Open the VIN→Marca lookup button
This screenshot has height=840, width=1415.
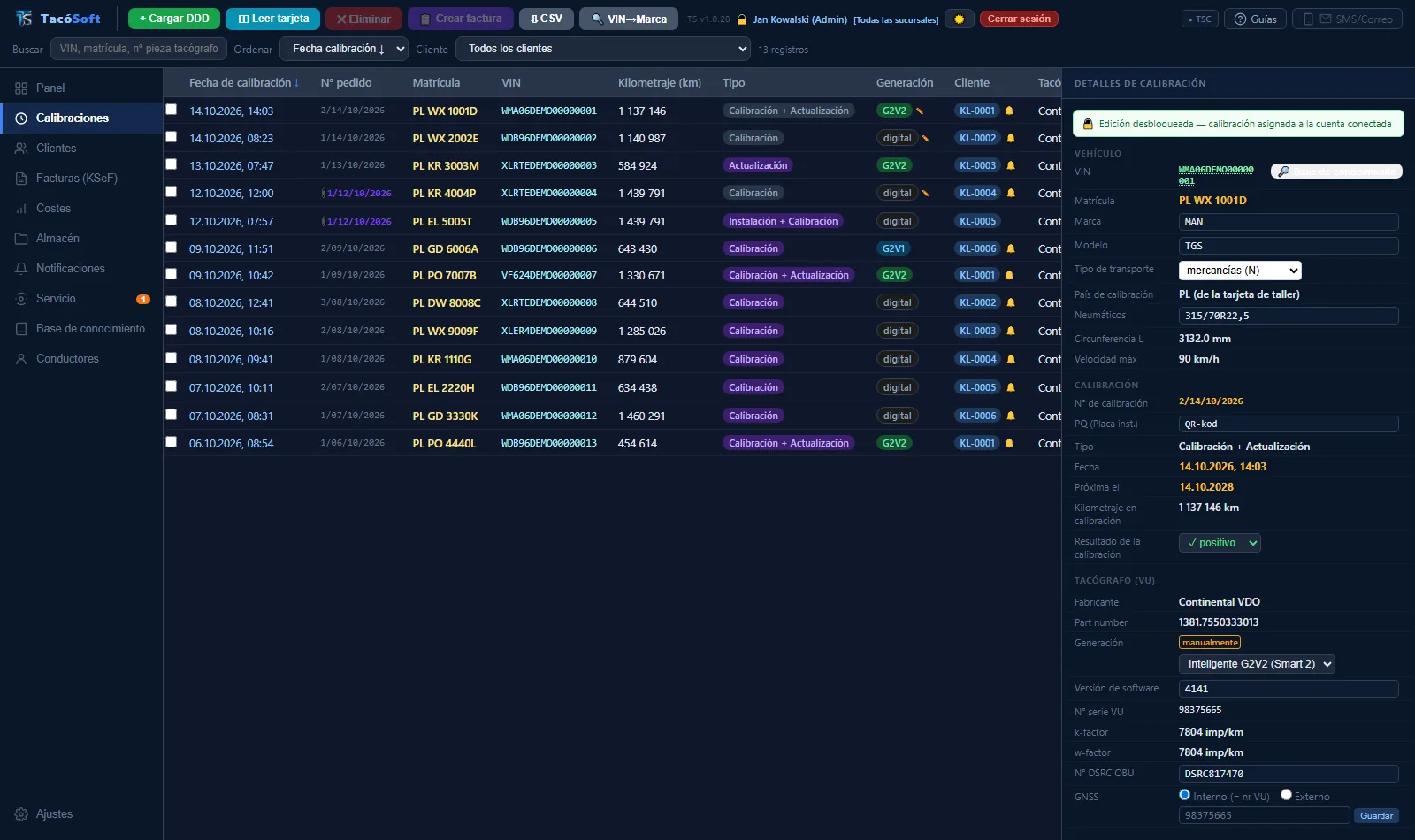point(629,19)
